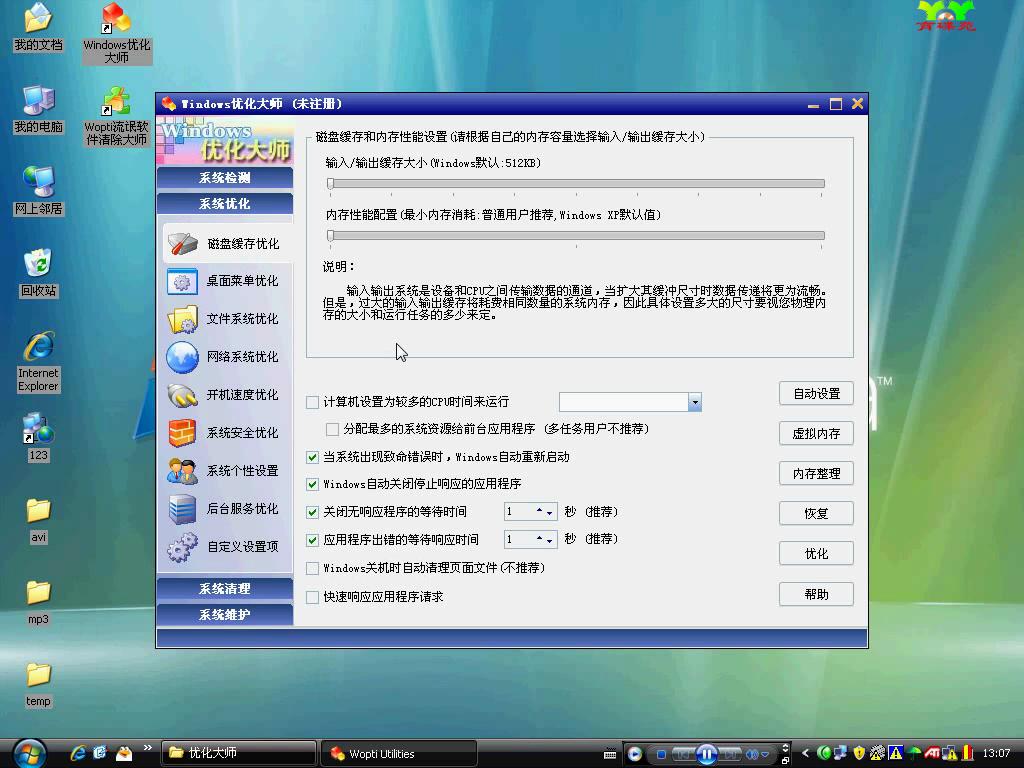The width and height of the screenshot is (1024, 768).
Task: Click the 输入/输出缓存大小 slider thumb
Action: pos(330,184)
